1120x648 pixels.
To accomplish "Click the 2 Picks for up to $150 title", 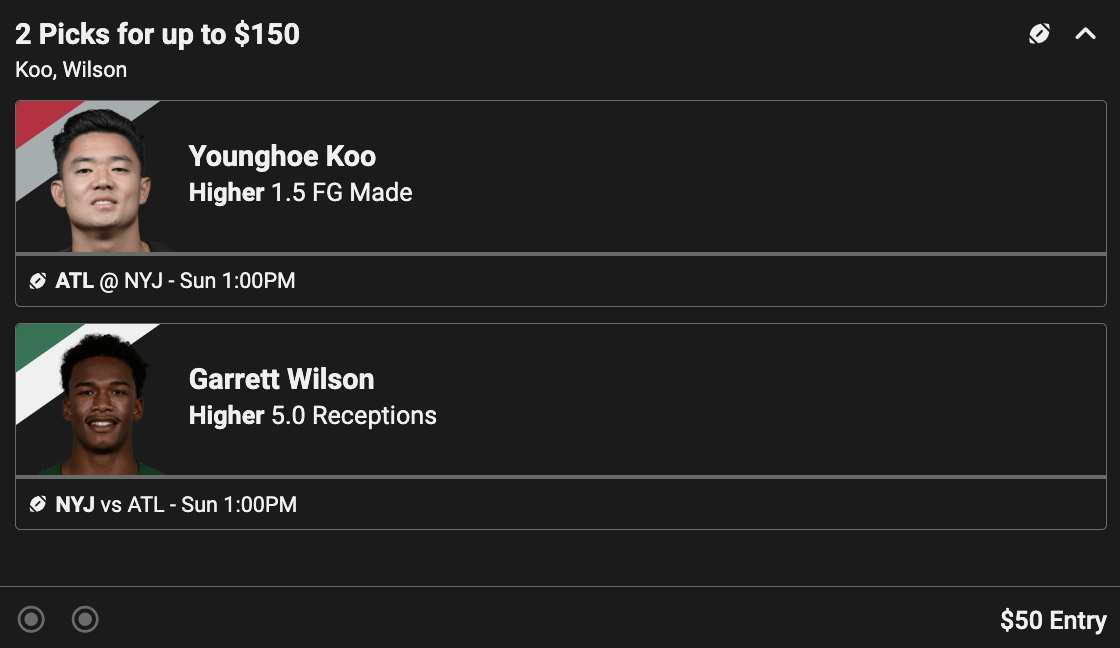I will 157,34.
